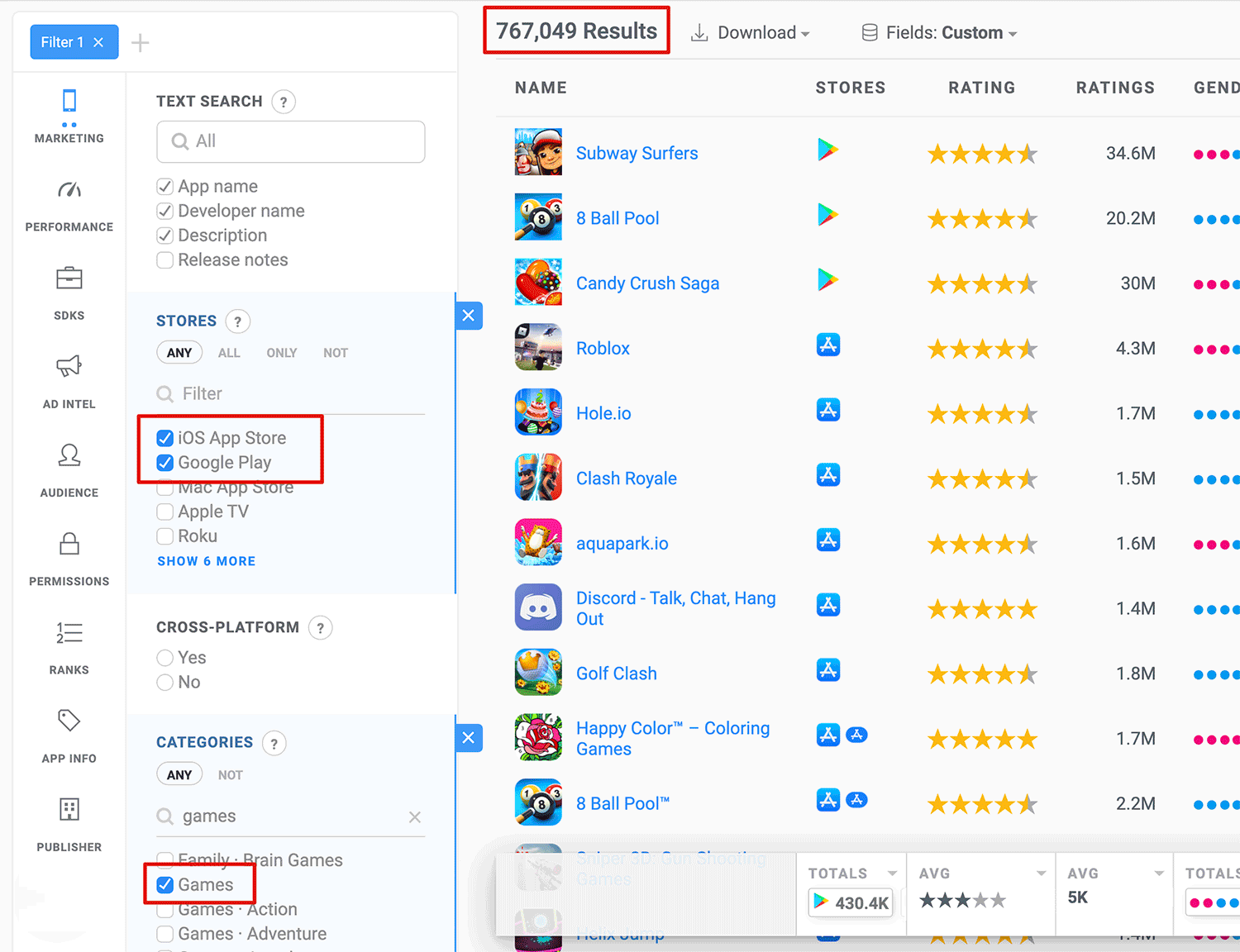Open the aquapark.io app link
This screenshot has width=1240, height=952.
click(x=622, y=544)
